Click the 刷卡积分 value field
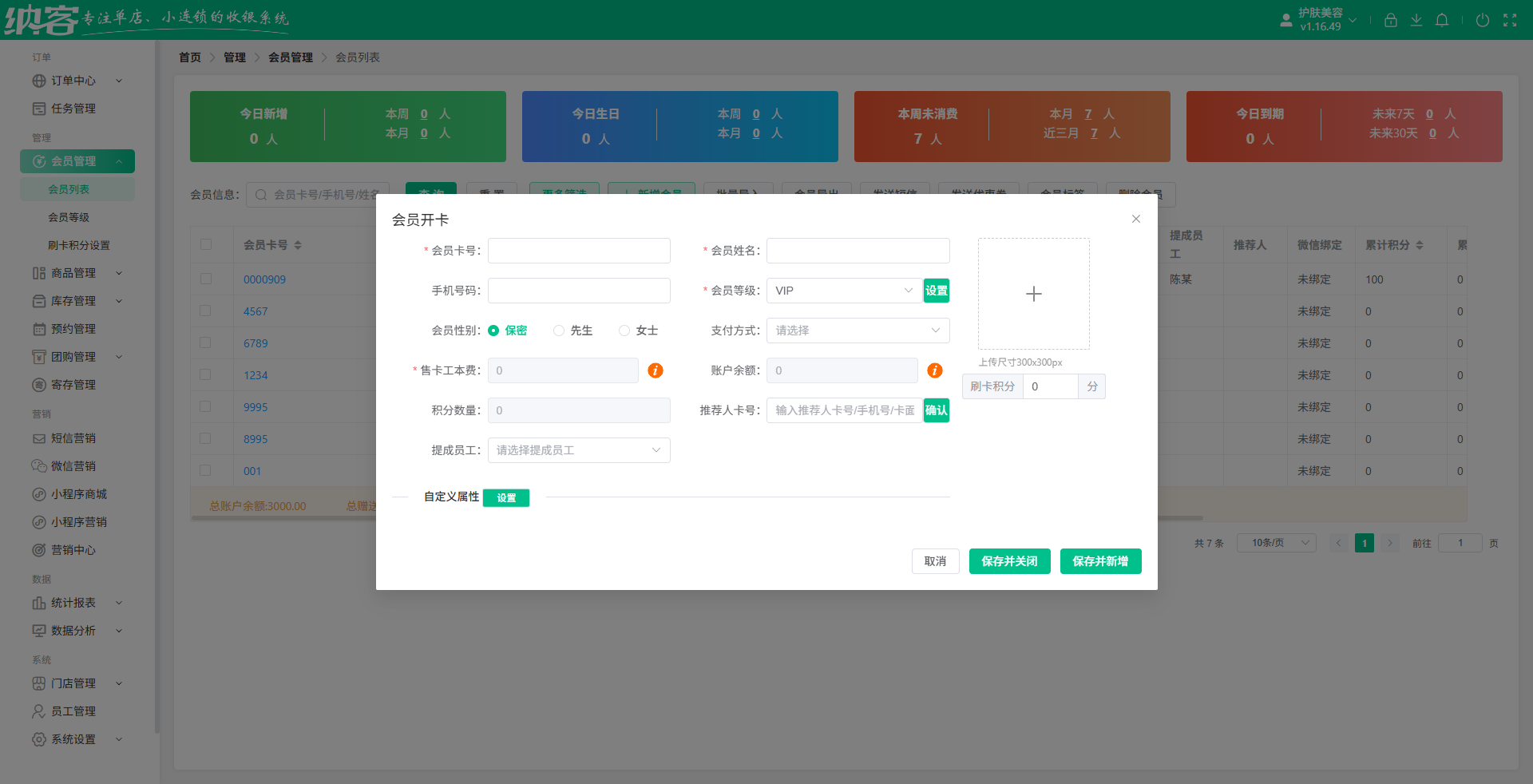Image resolution: width=1533 pixels, height=784 pixels. tap(1051, 386)
